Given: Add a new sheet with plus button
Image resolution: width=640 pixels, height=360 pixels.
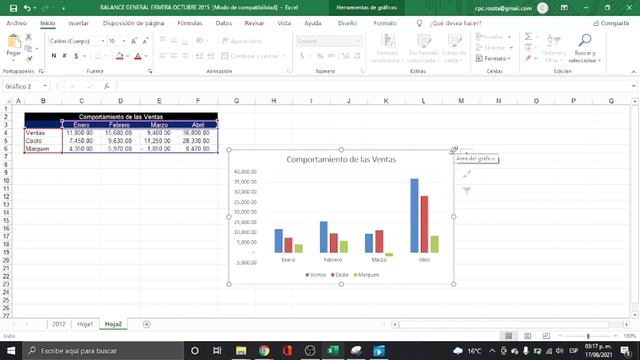Looking at the screenshot, I should pyautogui.click(x=147, y=324).
